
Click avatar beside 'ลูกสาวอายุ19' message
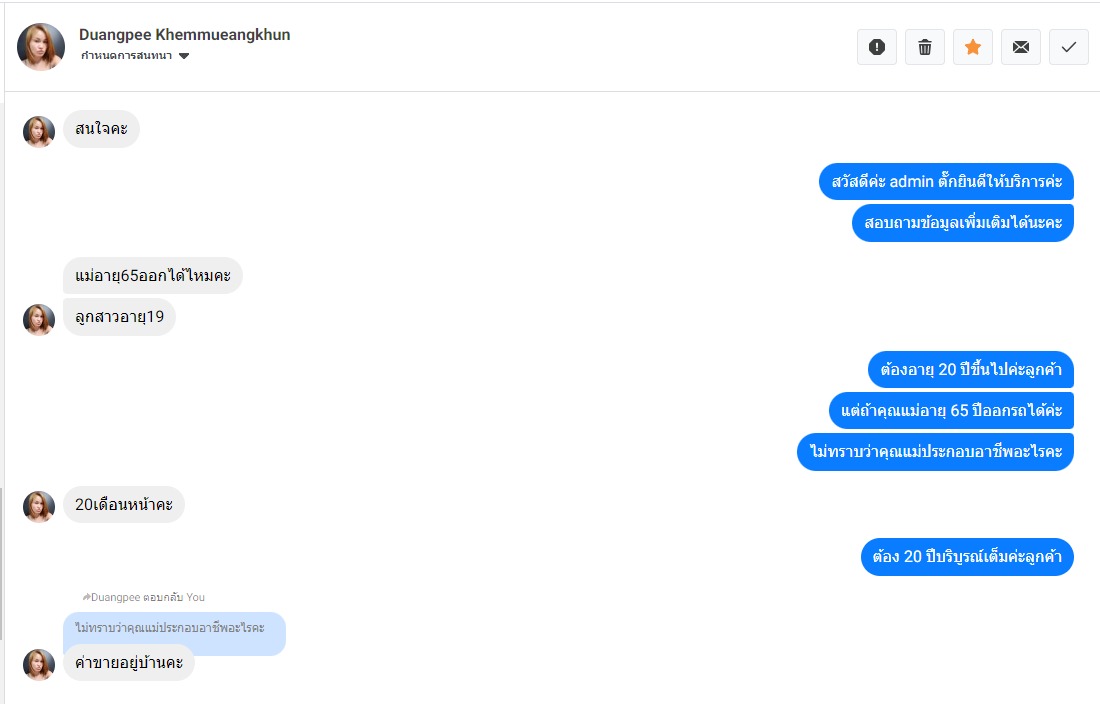[39, 320]
